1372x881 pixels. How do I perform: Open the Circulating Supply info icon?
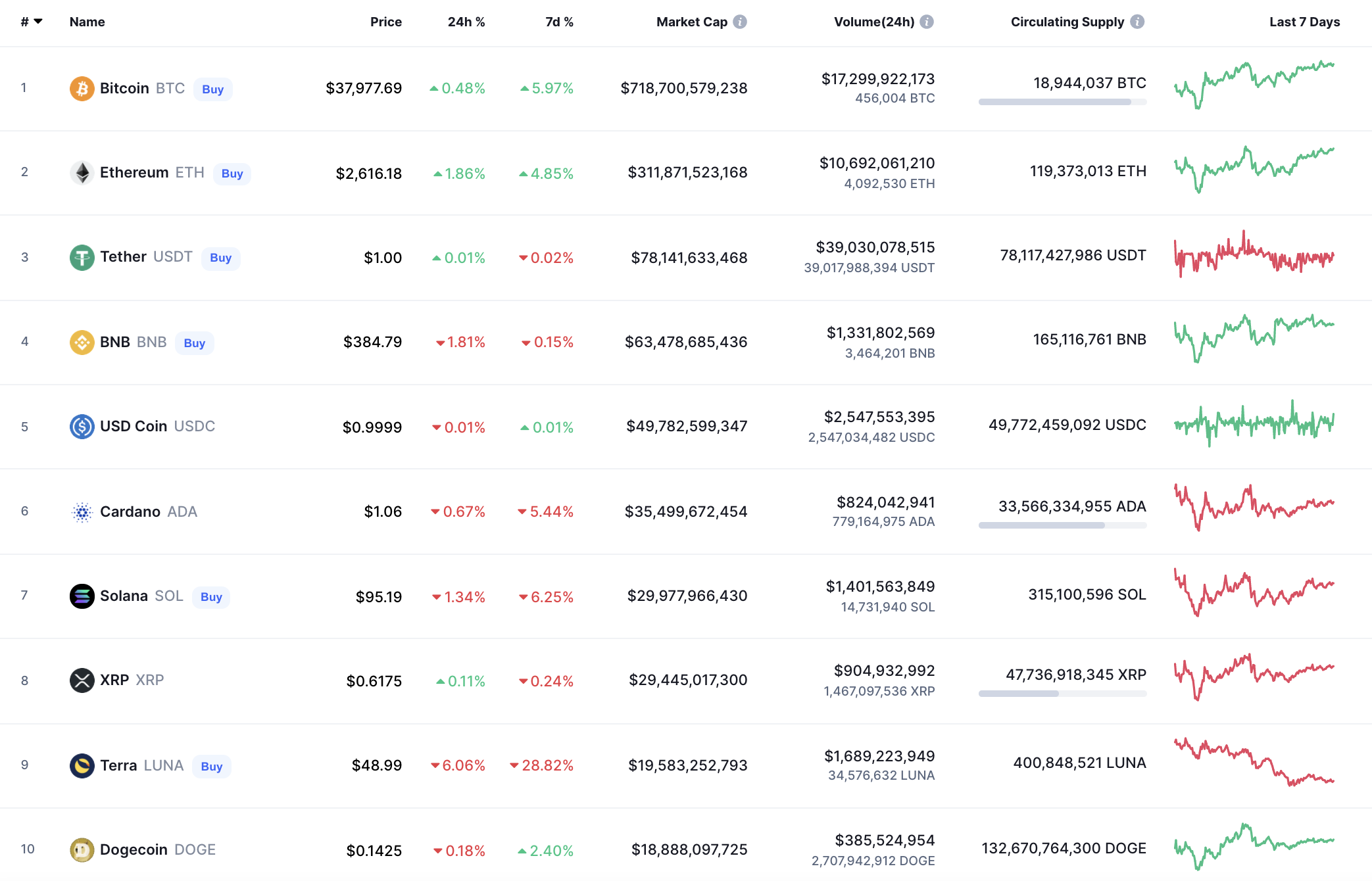(x=1137, y=22)
